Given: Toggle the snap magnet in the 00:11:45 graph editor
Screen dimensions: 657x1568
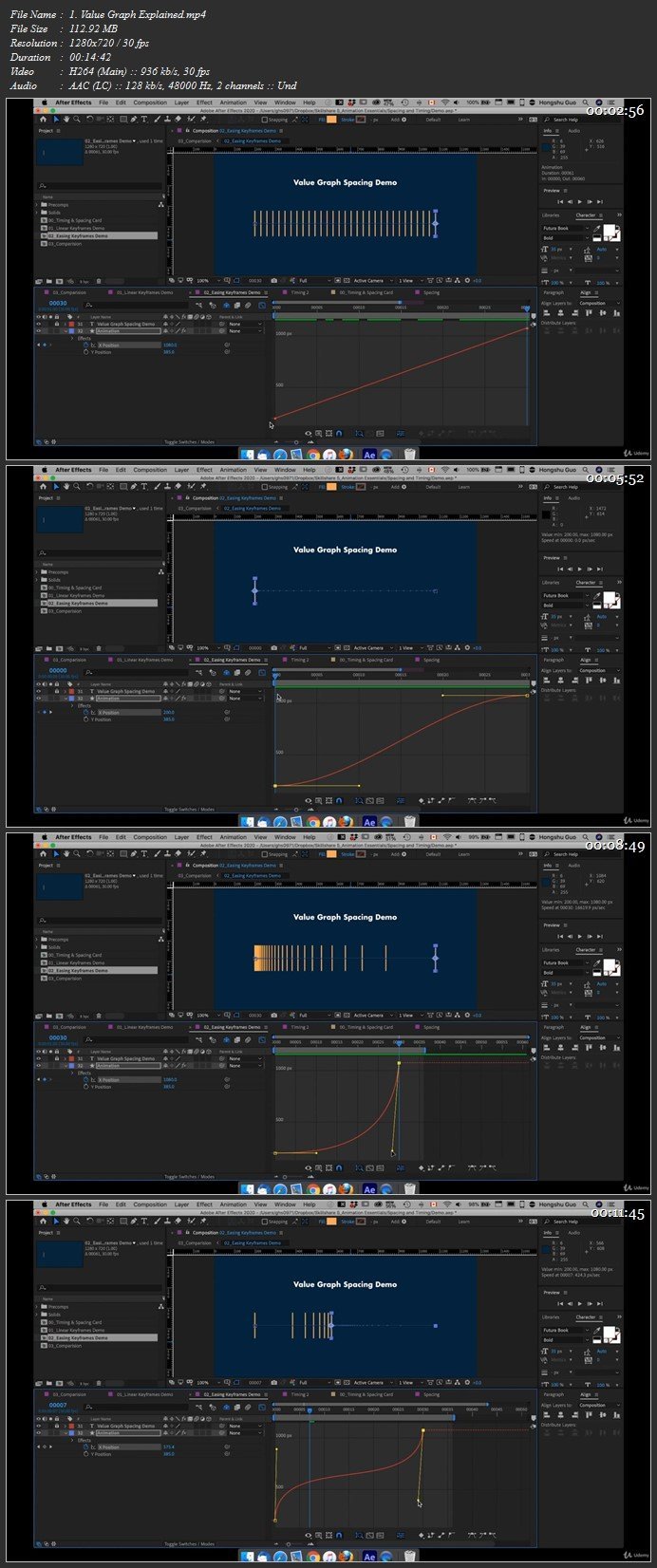Looking at the screenshot, I should (339, 1535).
